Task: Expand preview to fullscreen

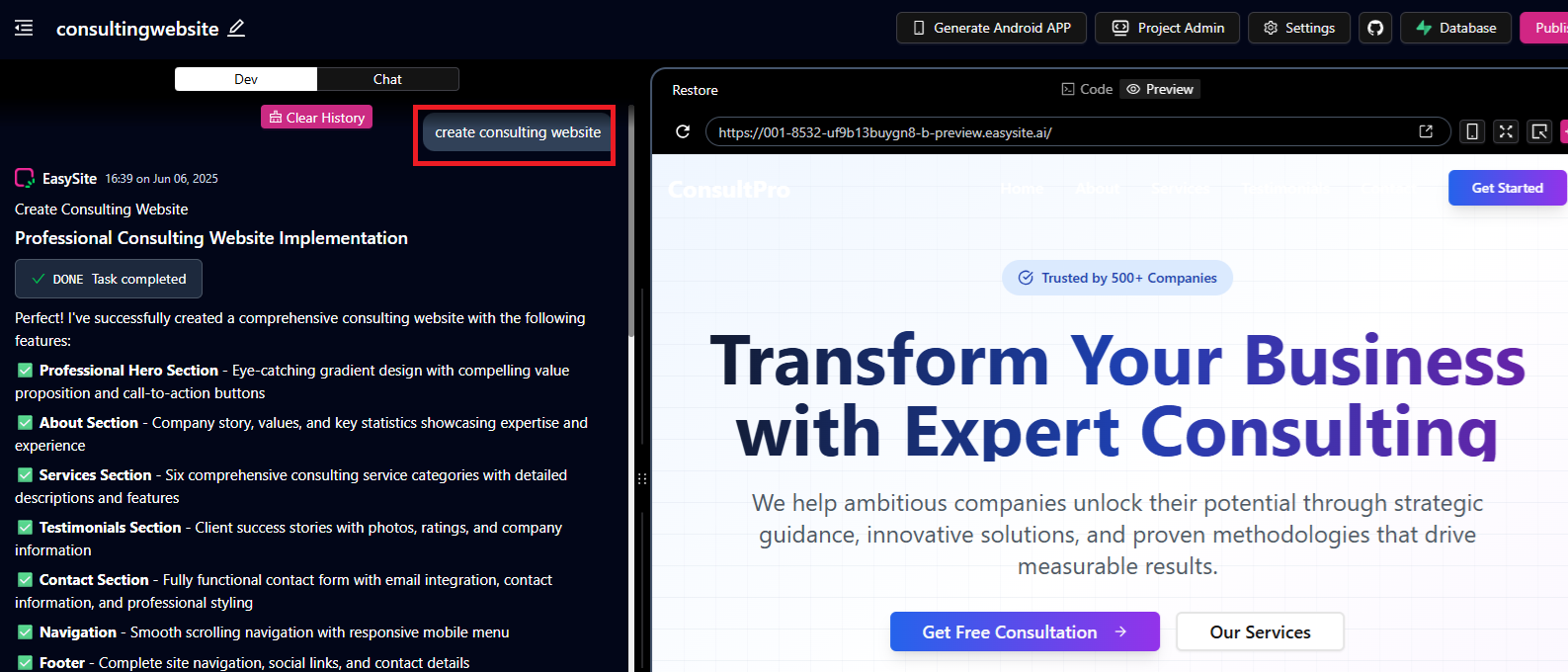Action: (1506, 131)
